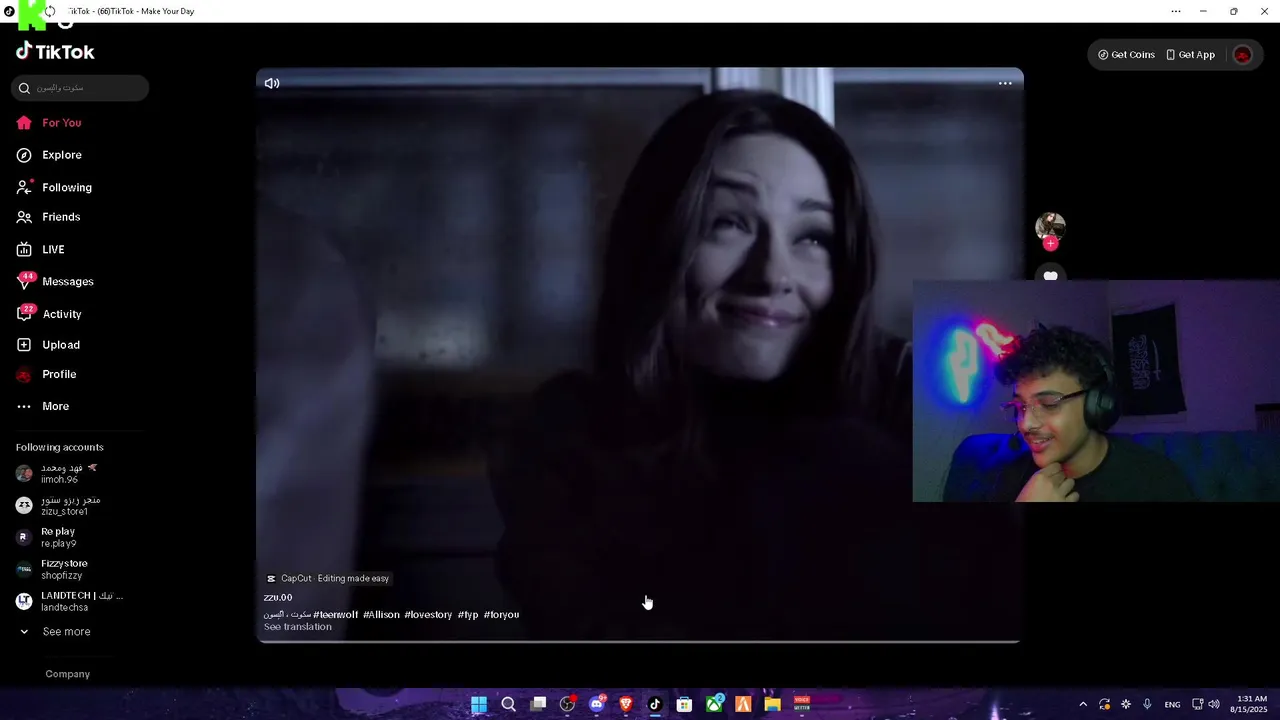Screen dimensions: 1280x720
Task: Follow creator with red plus badge
Action: pos(1050,243)
